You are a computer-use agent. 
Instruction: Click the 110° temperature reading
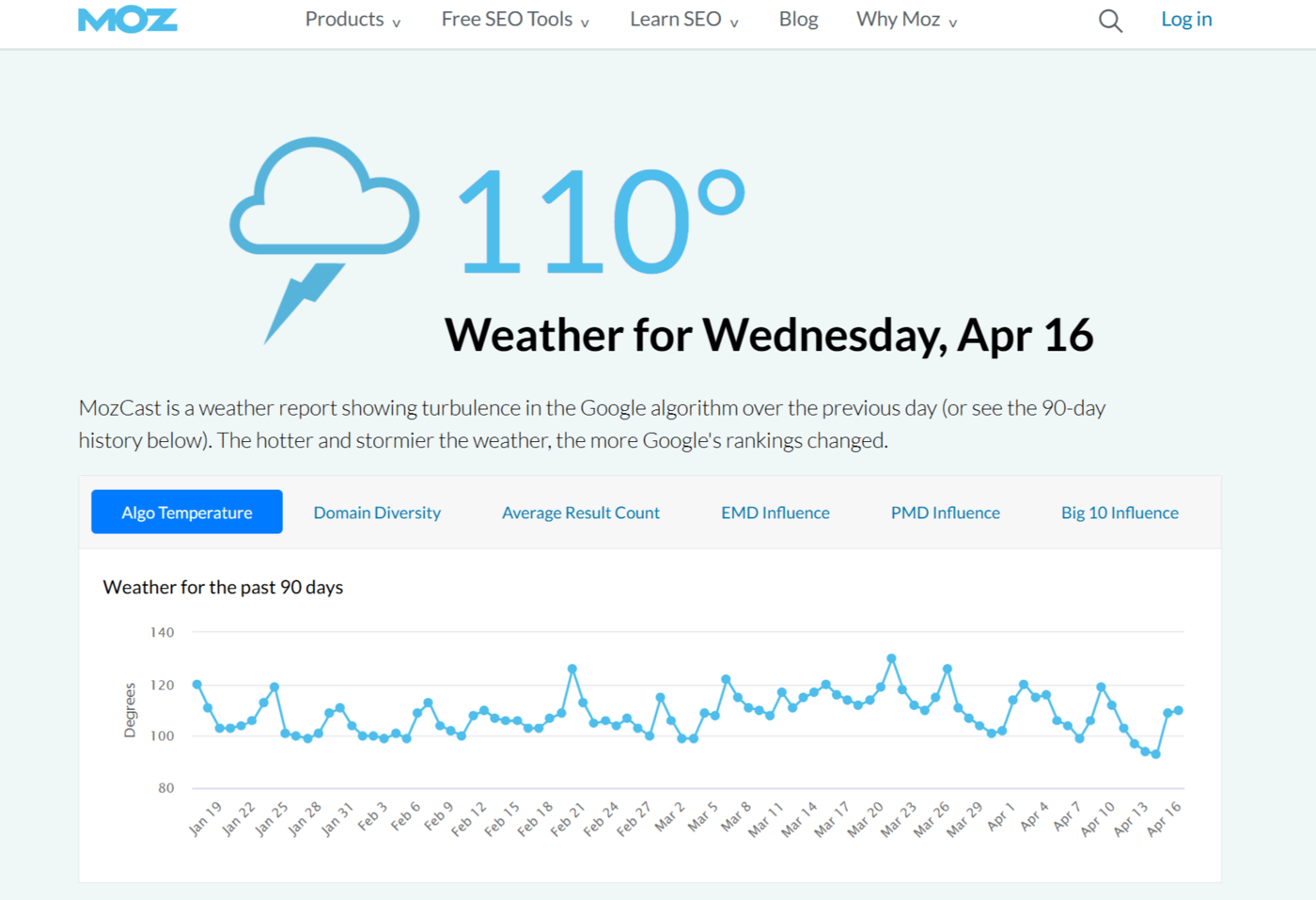(x=602, y=222)
